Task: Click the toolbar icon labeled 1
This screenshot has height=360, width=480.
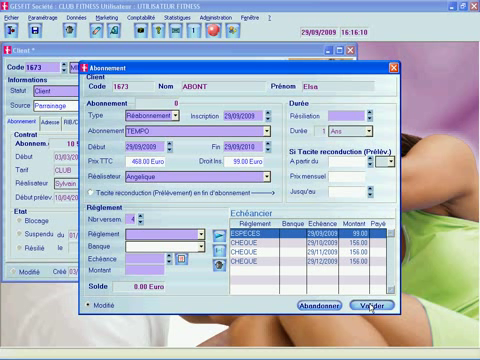Action: tap(193, 31)
